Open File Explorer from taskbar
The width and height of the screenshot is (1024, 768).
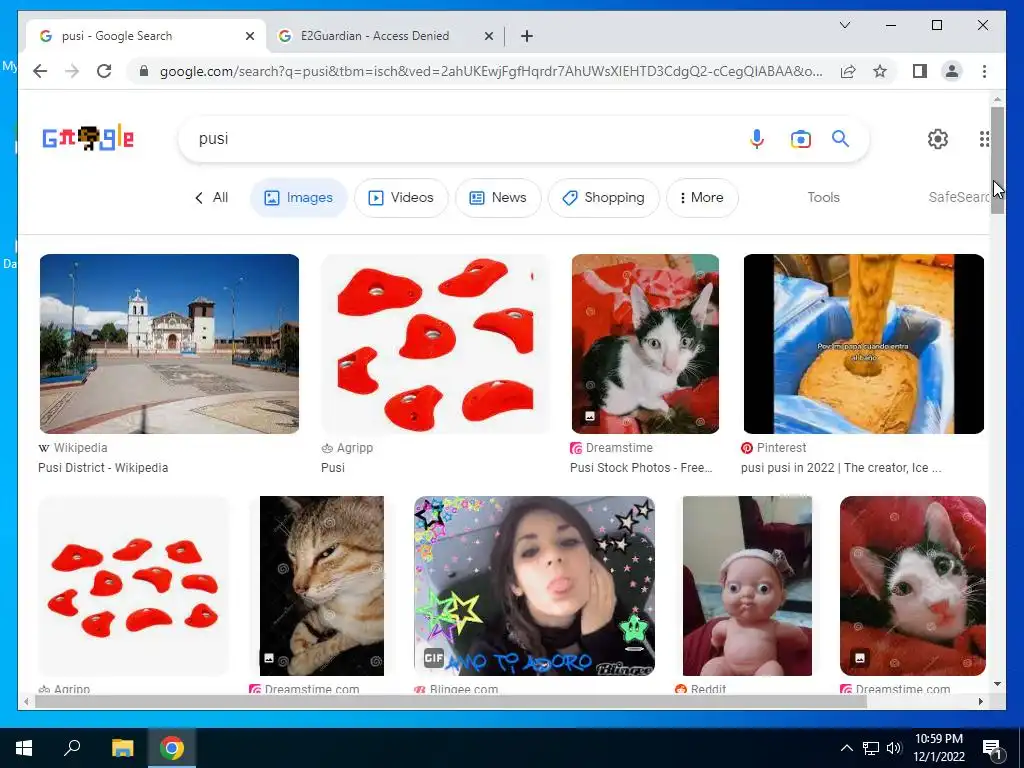[122, 748]
